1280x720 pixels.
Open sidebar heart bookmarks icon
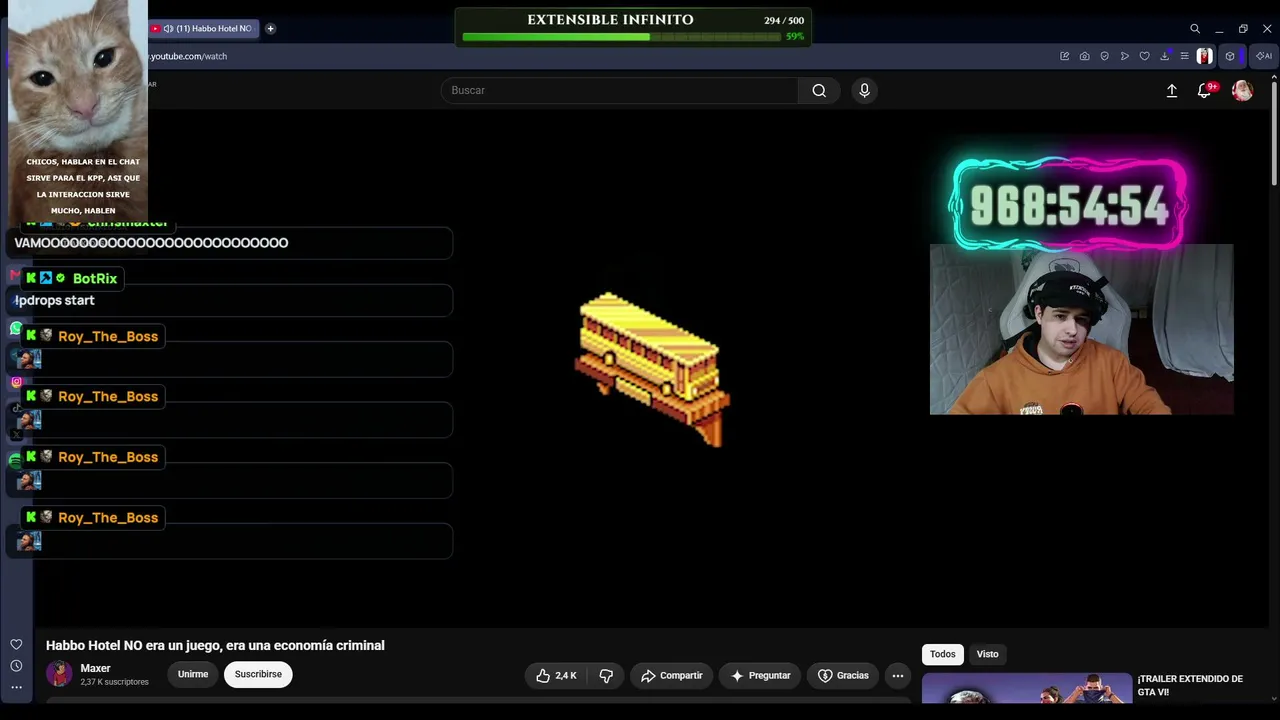pyautogui.click(x=16, y=644)
